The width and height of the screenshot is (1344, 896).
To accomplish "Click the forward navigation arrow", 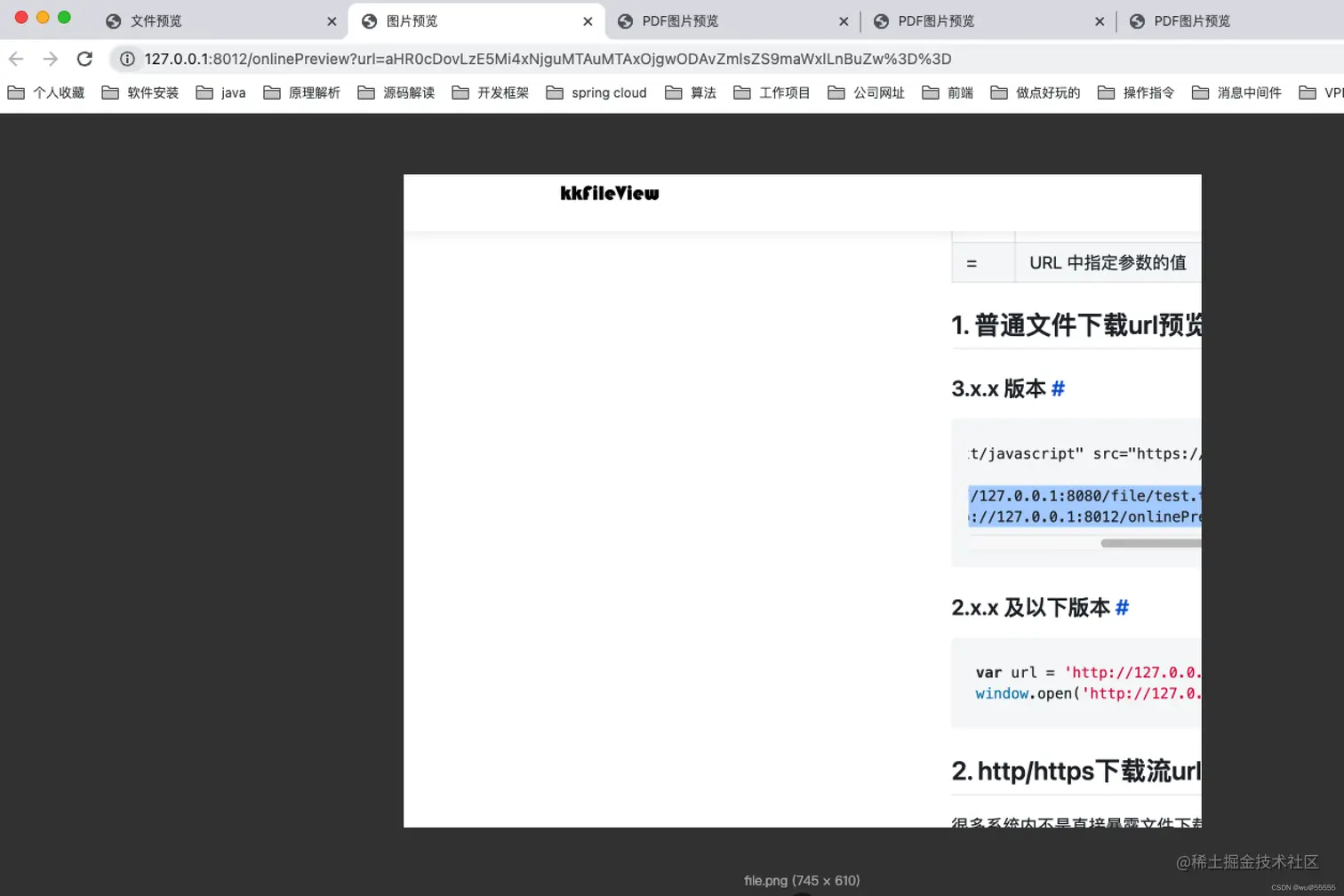I will [51, 59].
